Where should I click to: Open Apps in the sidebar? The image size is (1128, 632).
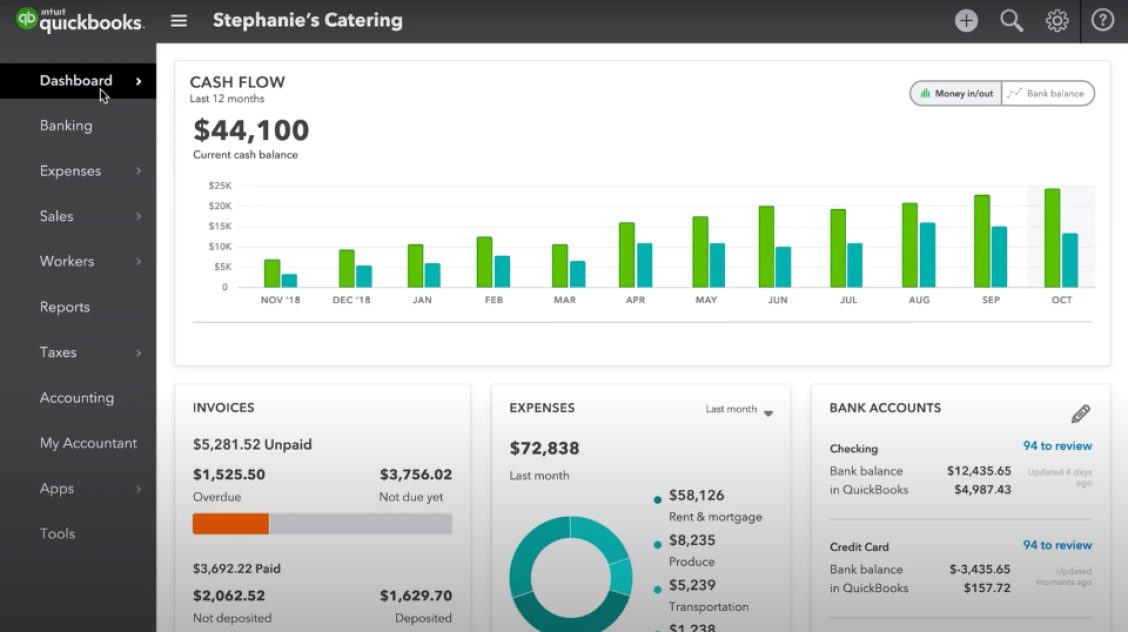(x=57, y=489)
